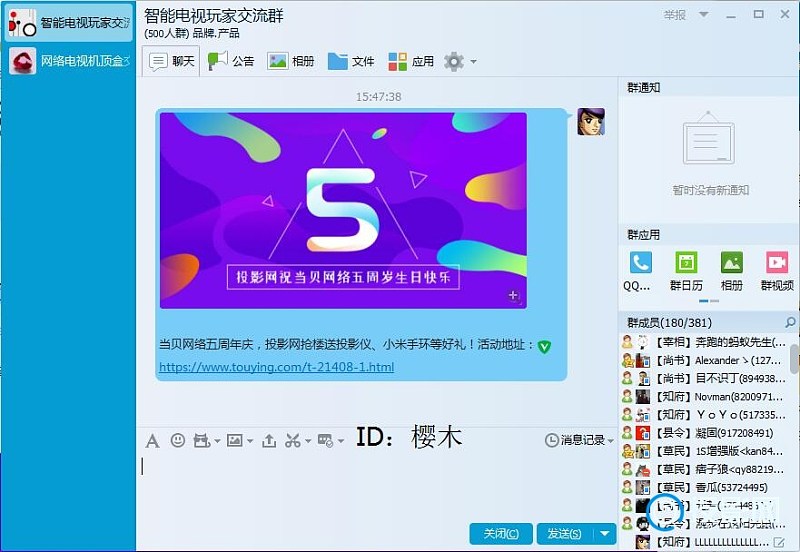This screenshot has height=552, width=800.
Task: Click the 发送(S) button
Action: click(565, 534)
